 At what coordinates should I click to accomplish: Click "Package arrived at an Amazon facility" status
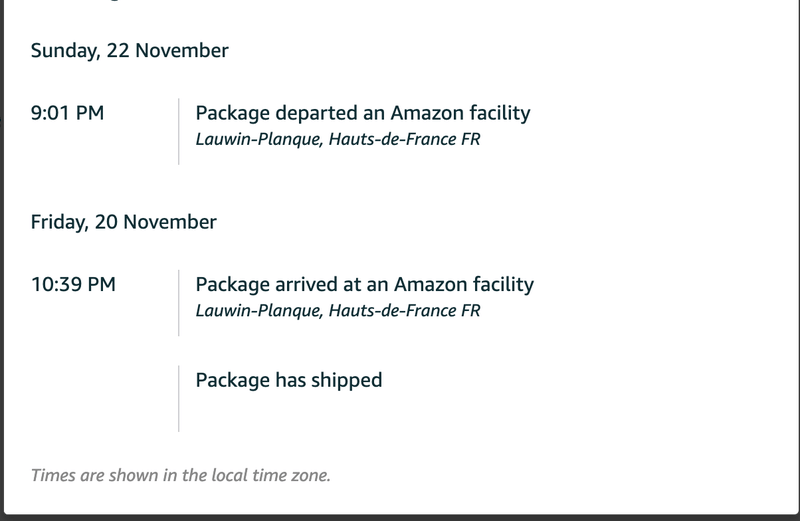[x=364, y=284]
